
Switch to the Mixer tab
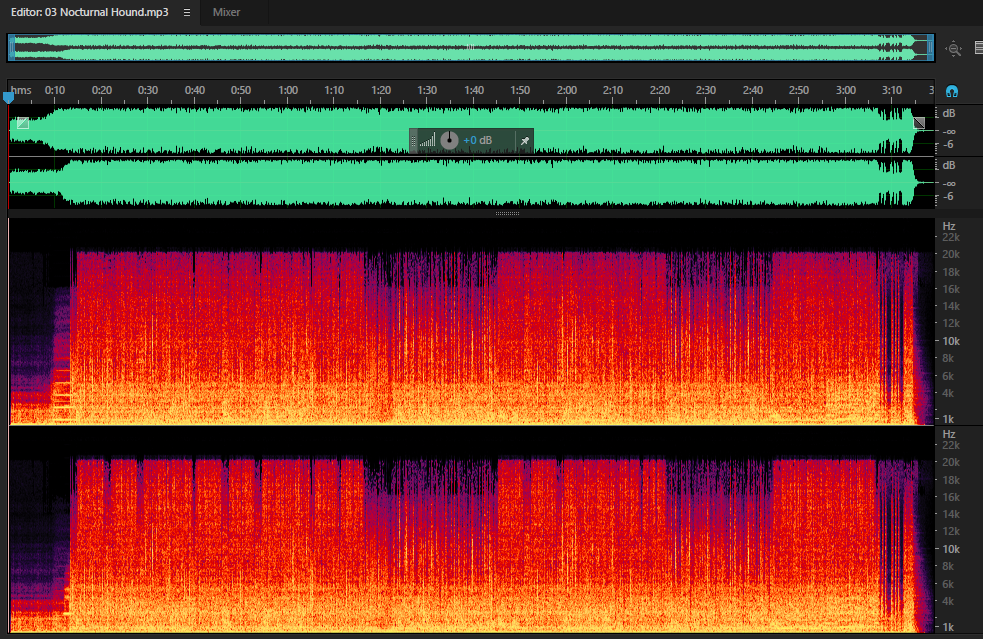pyautogui.click(x=226, y=13)
